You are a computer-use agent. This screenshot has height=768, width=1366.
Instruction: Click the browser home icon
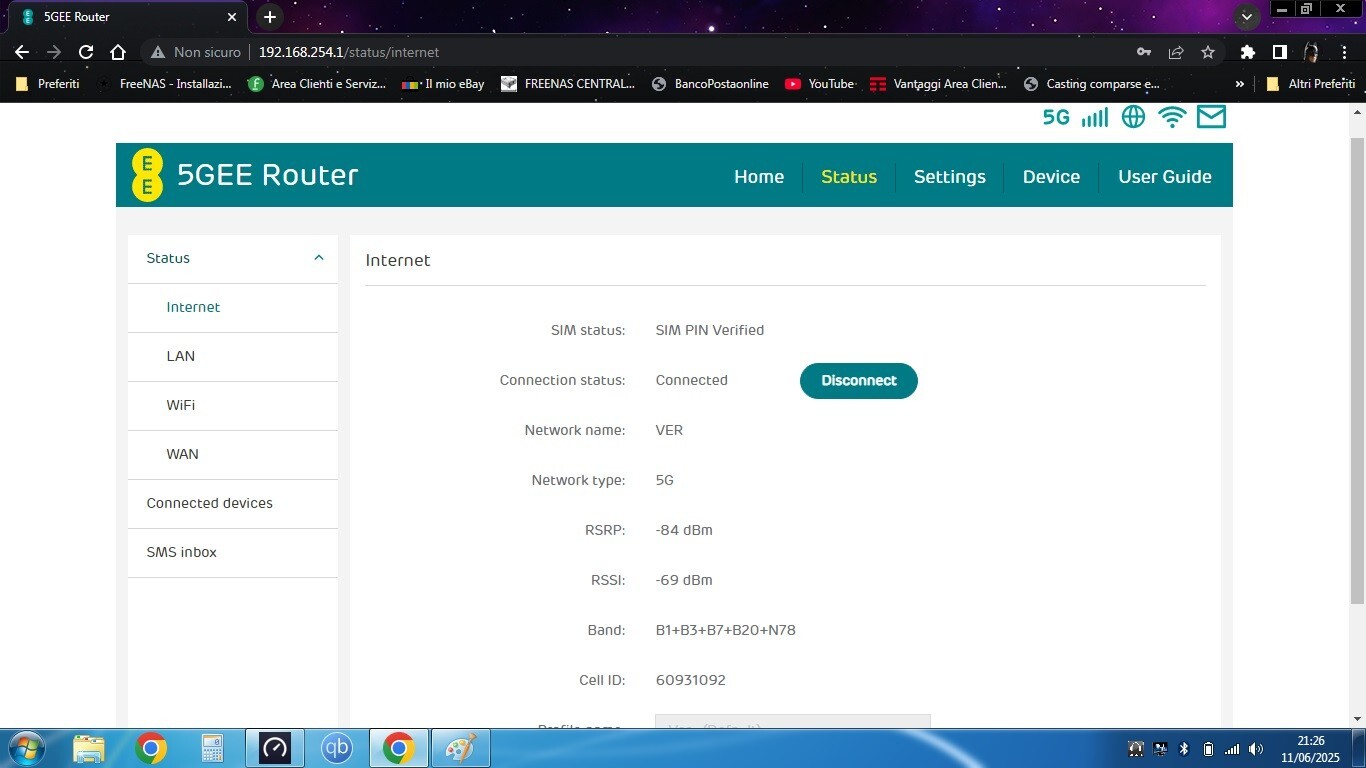tap(118, 52)
